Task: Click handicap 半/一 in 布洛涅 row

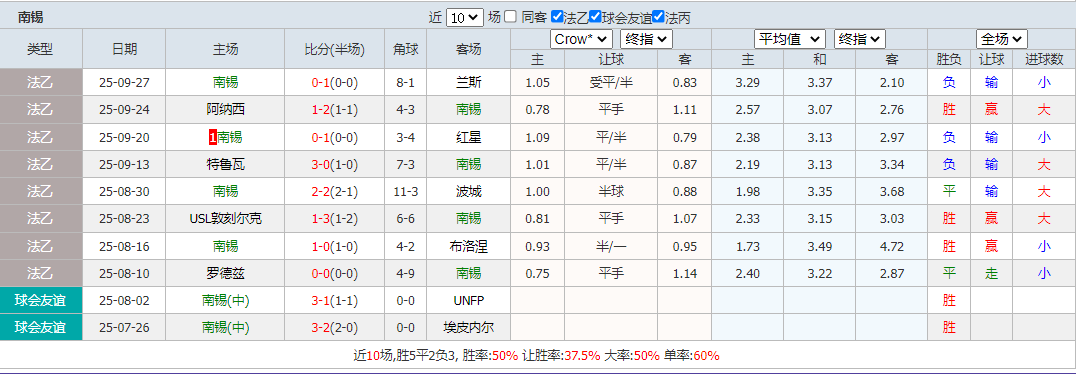Action: tap(611, 246)
